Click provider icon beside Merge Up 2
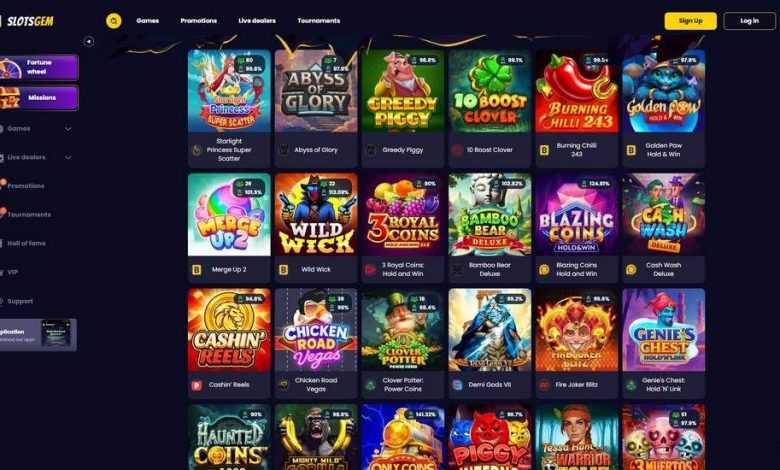This screenshot has width=780, height=470. [x=196, y=270]
